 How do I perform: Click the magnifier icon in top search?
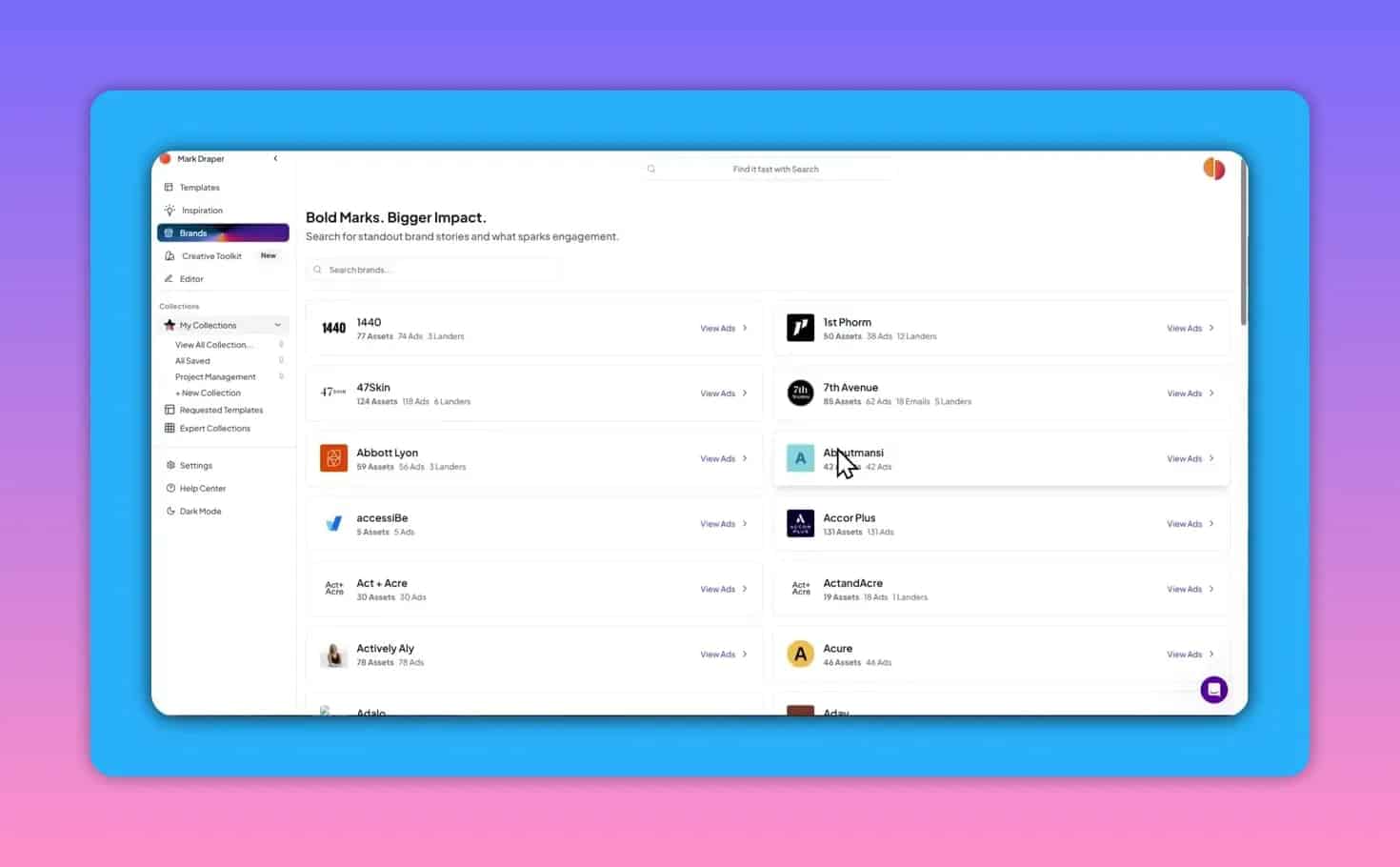[x=651, y=170]
